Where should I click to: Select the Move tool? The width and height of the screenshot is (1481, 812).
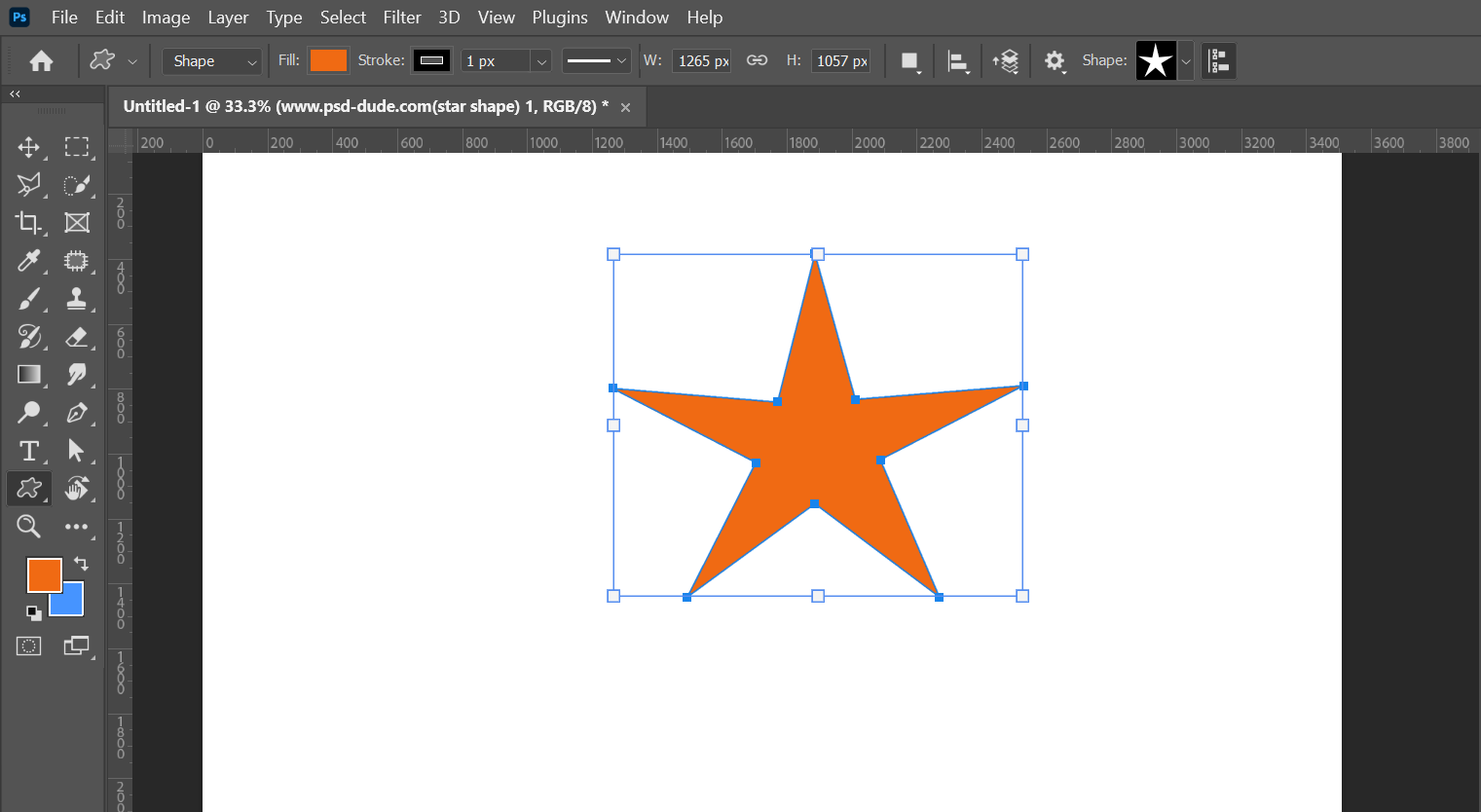click(28, 147)
